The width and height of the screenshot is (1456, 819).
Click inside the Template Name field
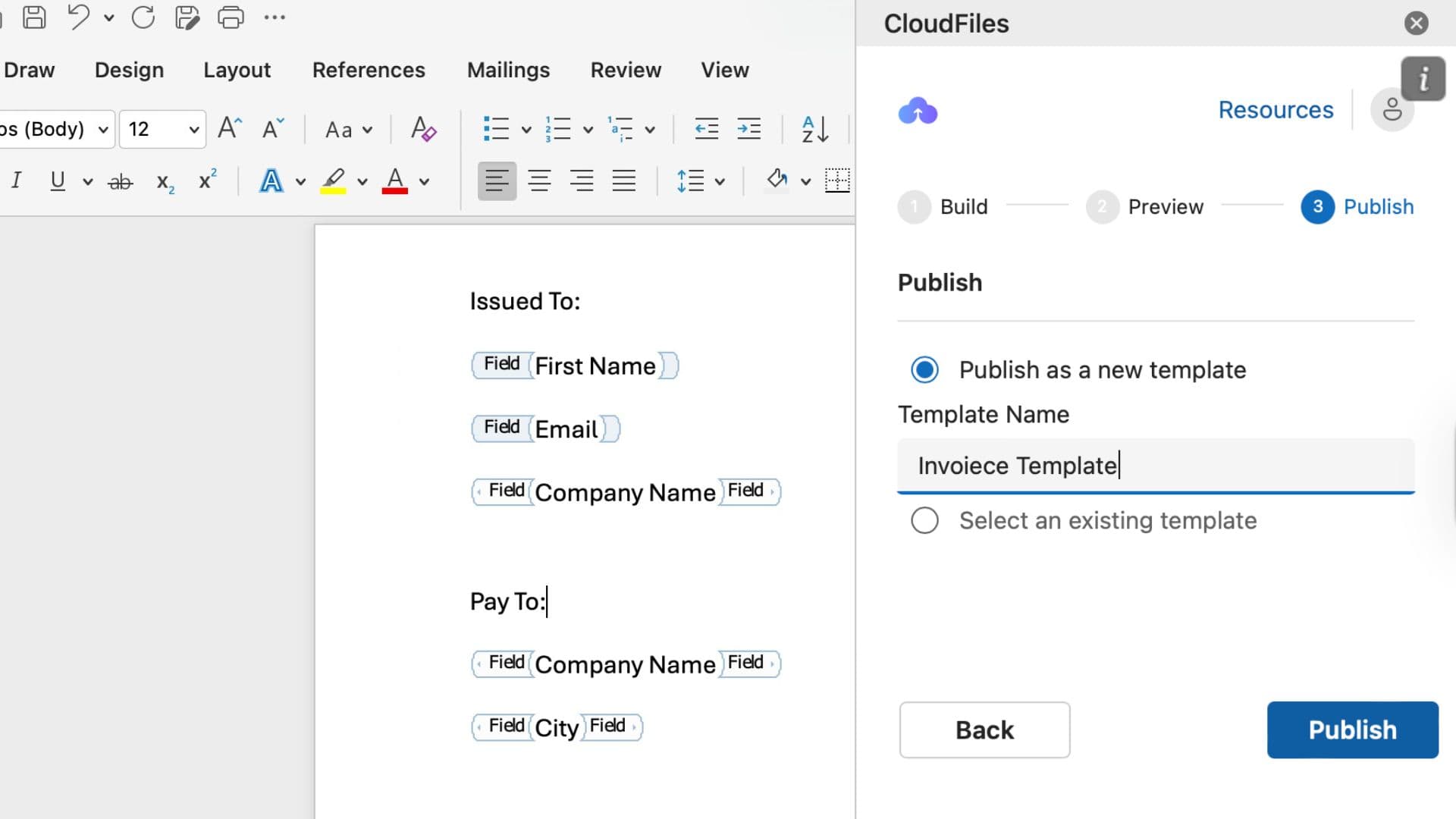(x=1154, y=465)
